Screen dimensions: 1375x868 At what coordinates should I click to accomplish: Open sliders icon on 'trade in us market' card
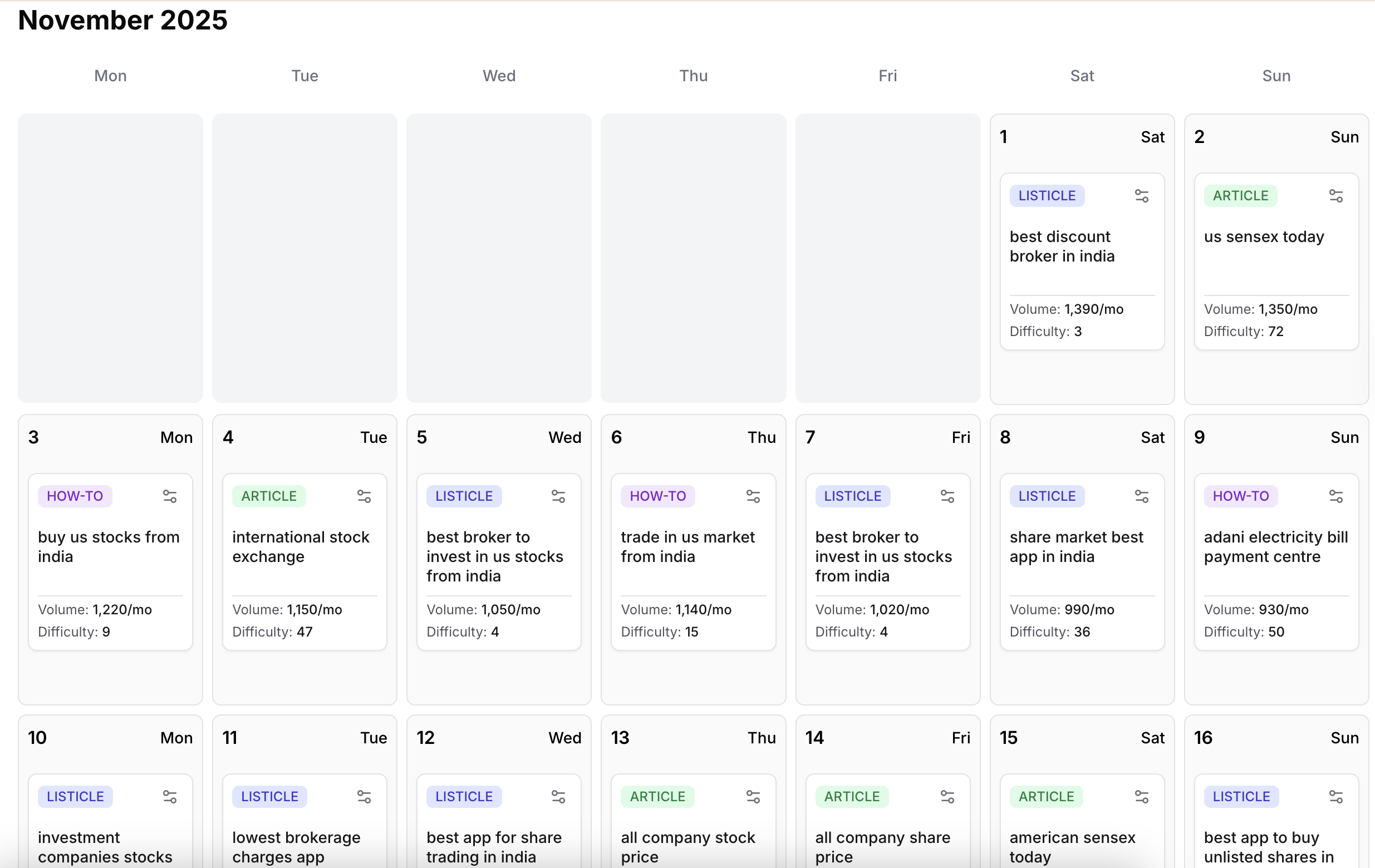click(753, 496)
